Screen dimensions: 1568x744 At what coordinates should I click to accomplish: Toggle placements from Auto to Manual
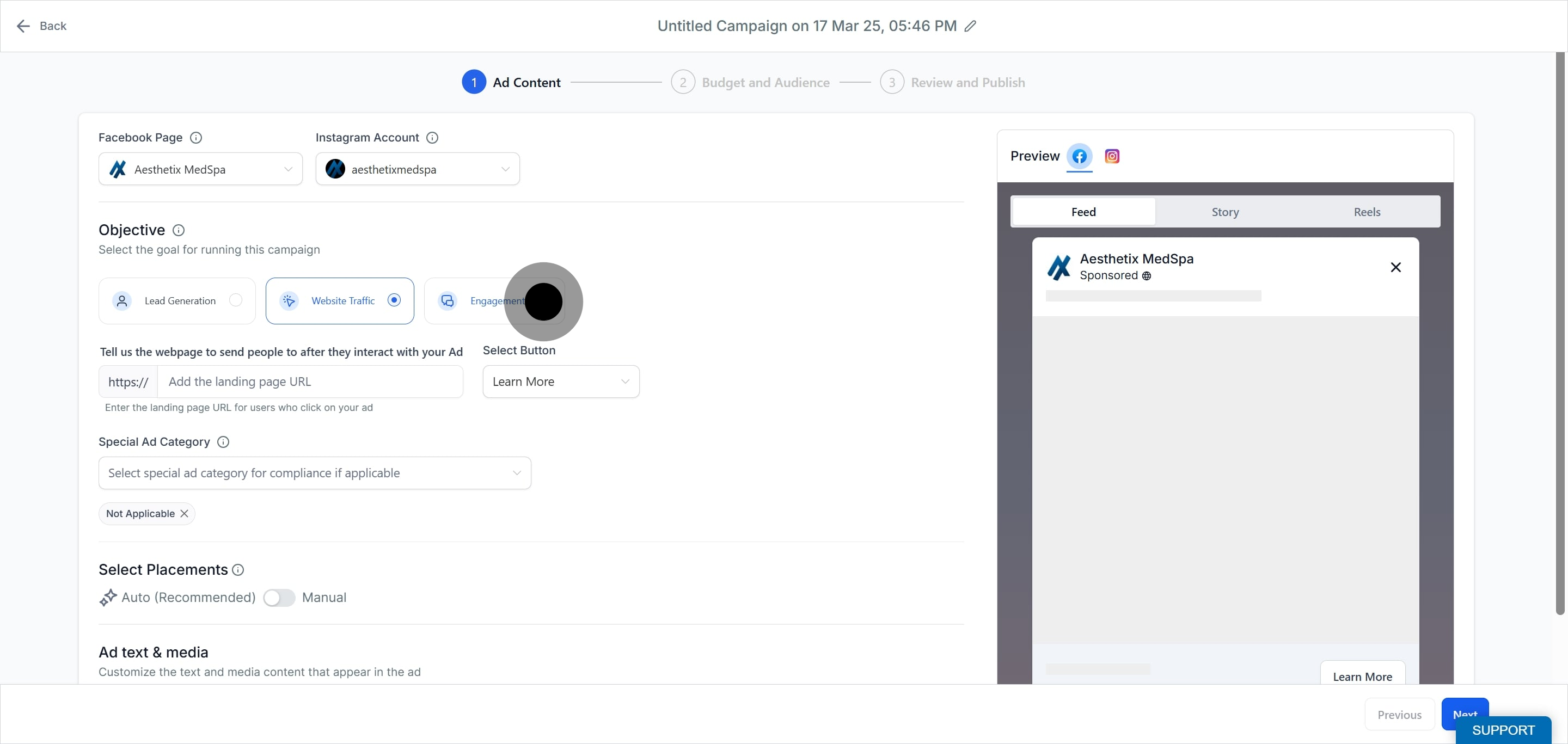point(279,598)
